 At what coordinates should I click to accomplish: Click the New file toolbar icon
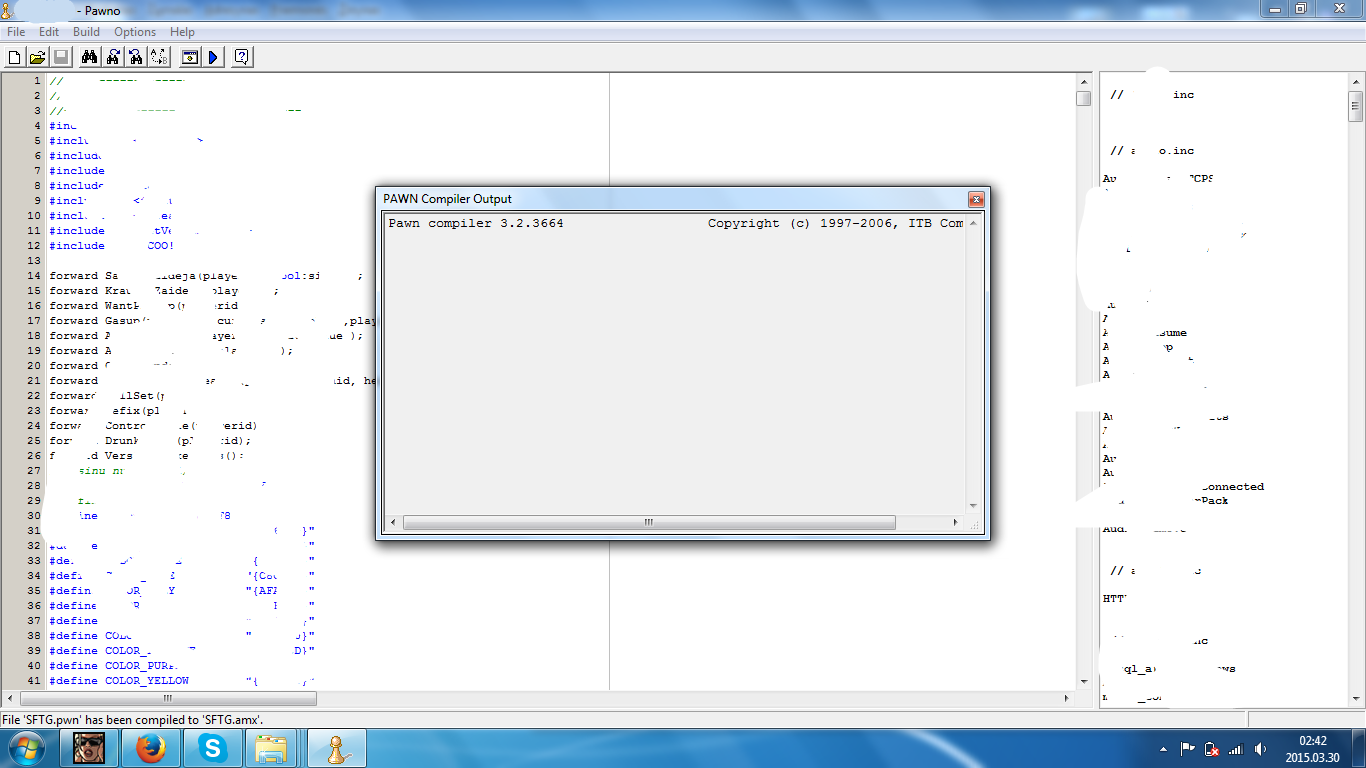[14, 57]
